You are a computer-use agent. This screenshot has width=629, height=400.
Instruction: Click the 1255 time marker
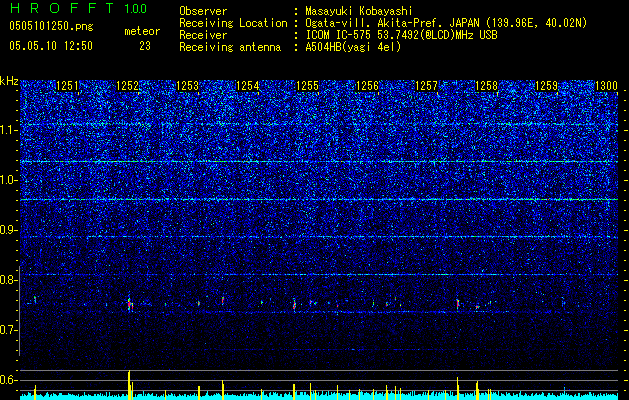[x=307, y=86]
